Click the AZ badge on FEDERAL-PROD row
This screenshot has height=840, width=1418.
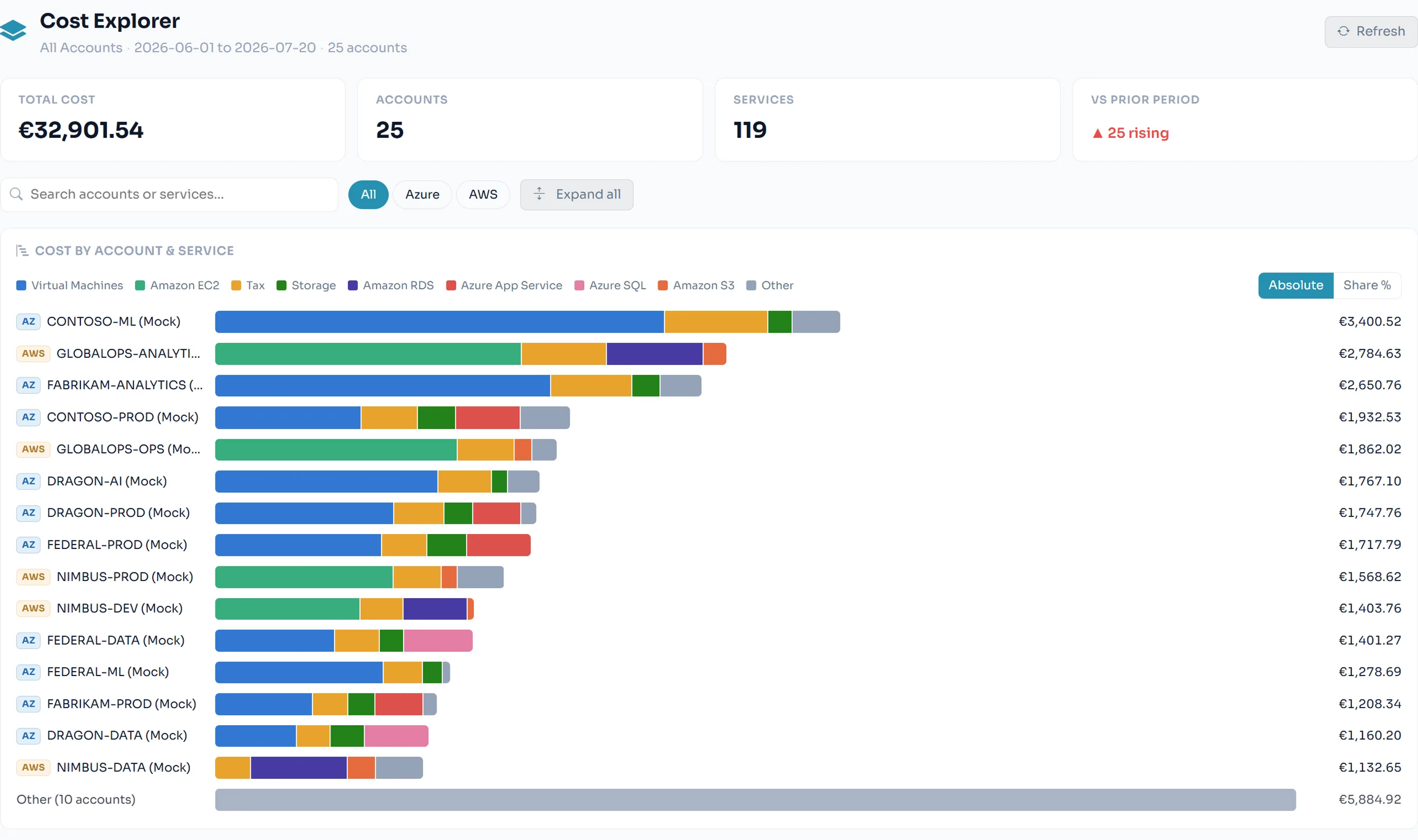[x=28, y=544]
